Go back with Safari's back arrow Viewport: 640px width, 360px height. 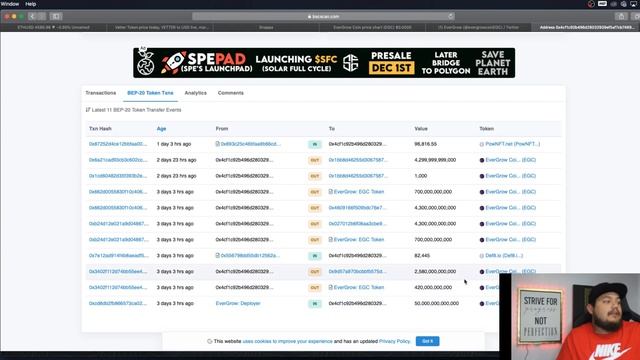32,16
